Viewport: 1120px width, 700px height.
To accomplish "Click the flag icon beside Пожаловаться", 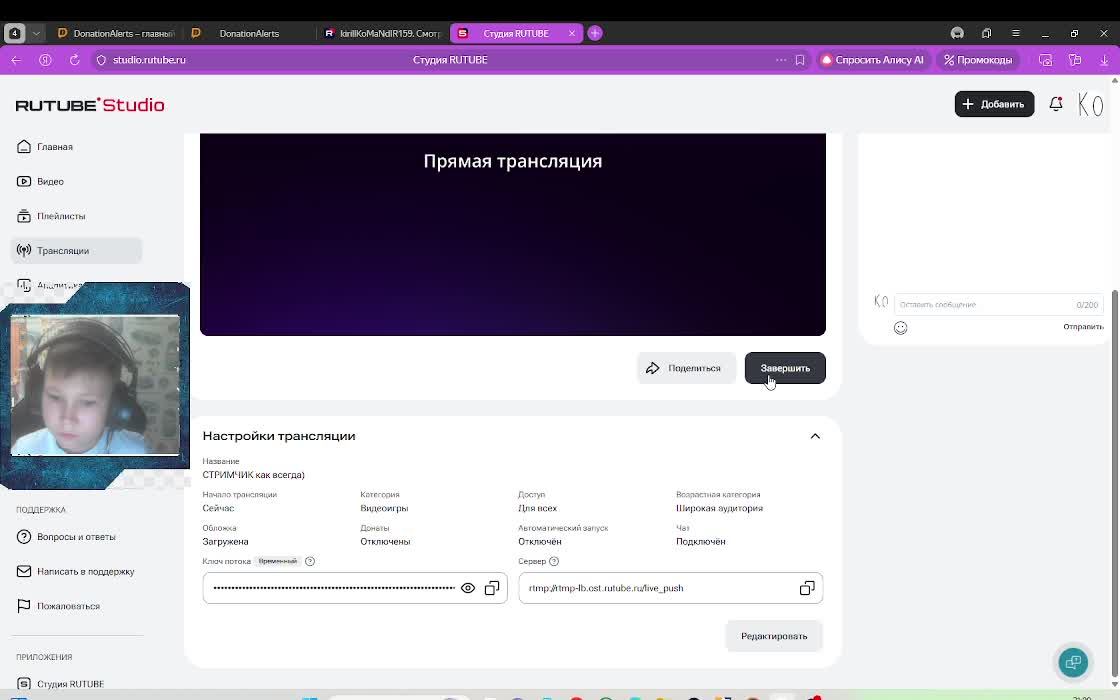I will (24, 606).
